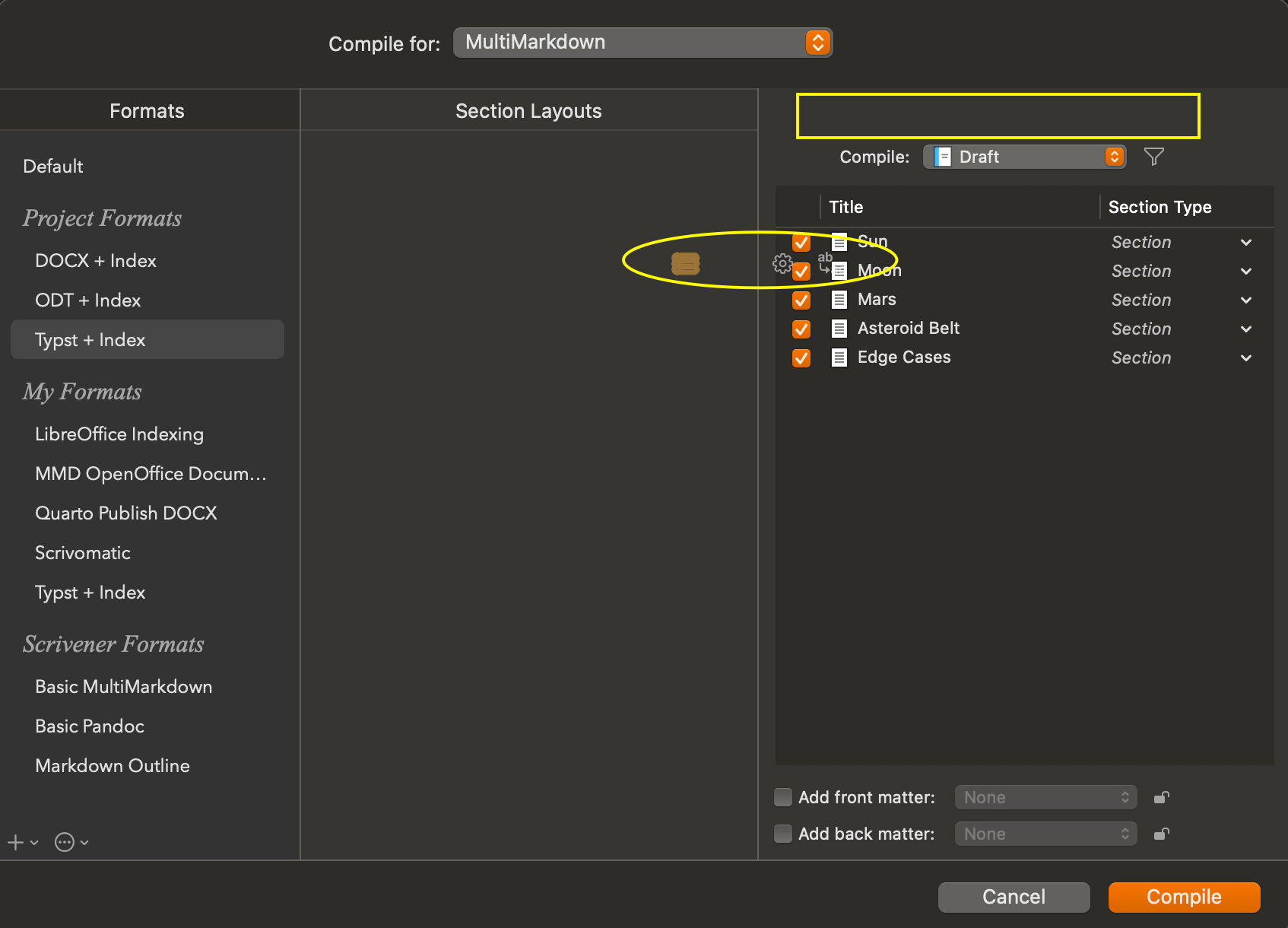Click the document icon next to Asteroid Belt

(839, 329)
